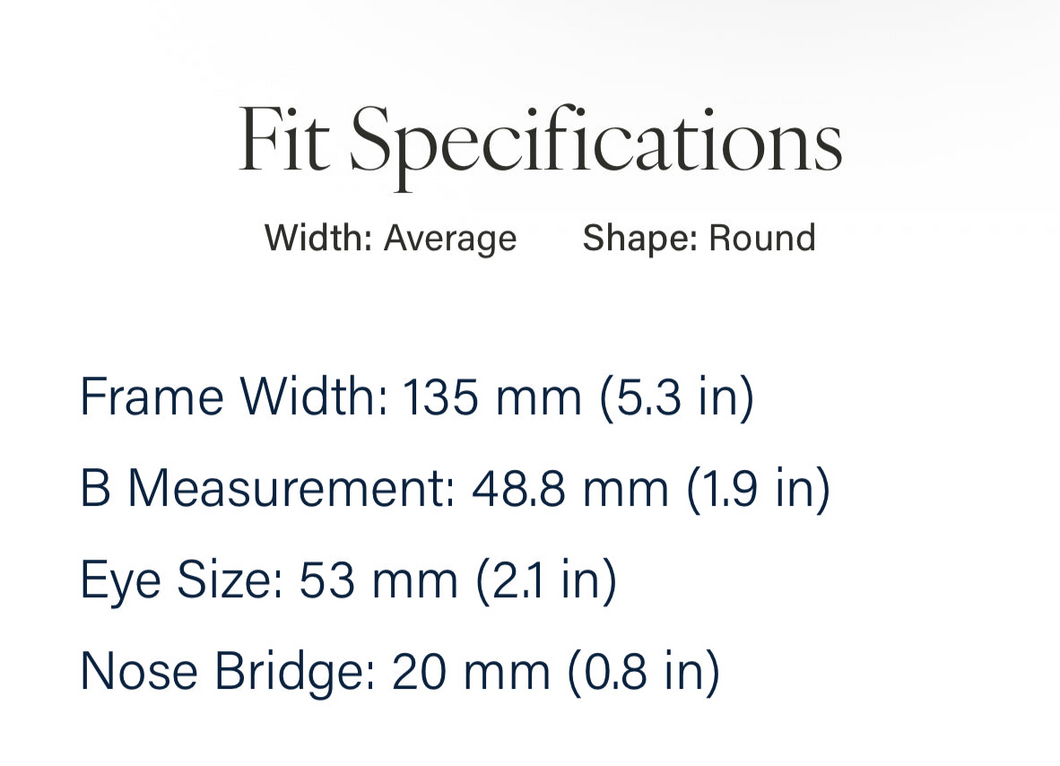The height and width of the screenshot is (766, 1060).
Task: Click the word "Fit" in the heading
Action: [x=285, y=139]
